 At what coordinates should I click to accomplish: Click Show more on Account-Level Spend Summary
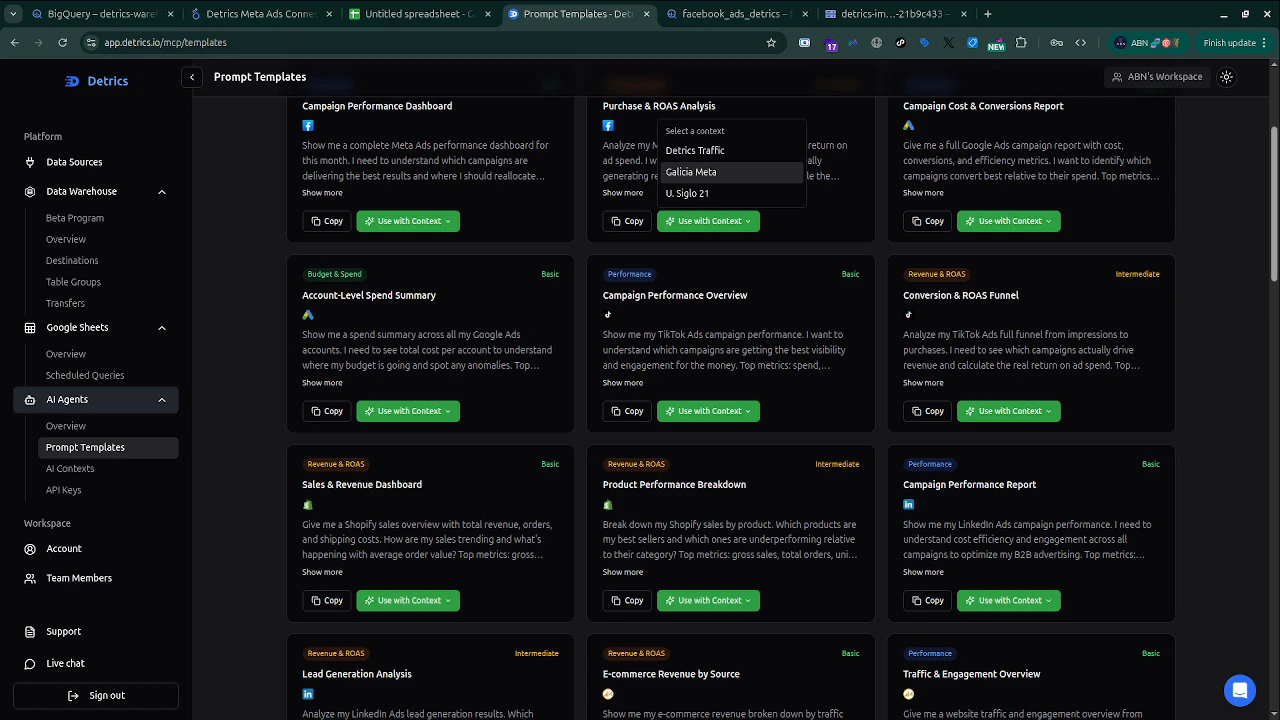322,382
